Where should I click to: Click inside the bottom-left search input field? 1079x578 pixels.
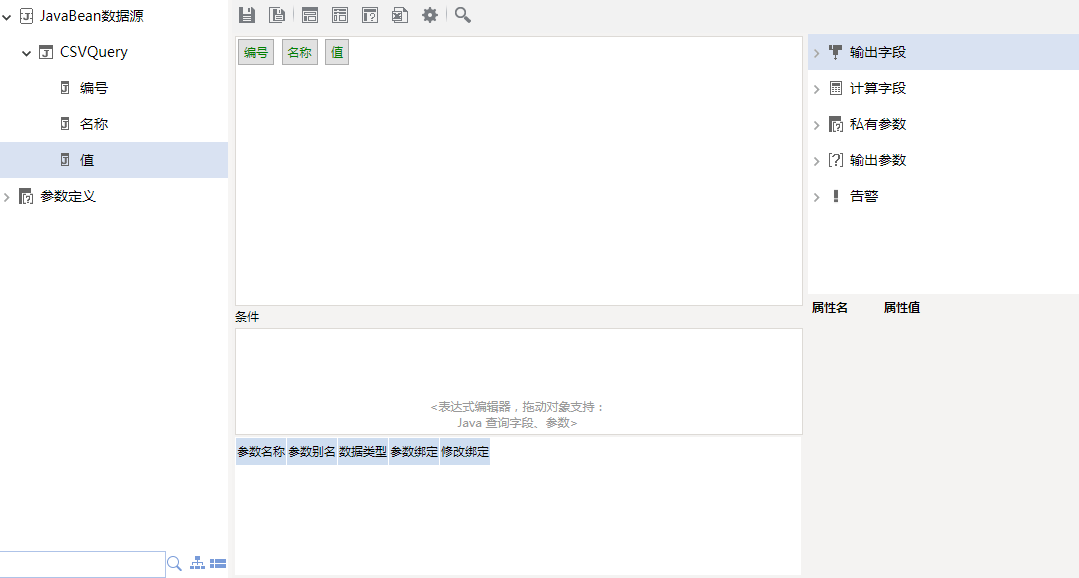pyautogui.click(x=83, y=564)
